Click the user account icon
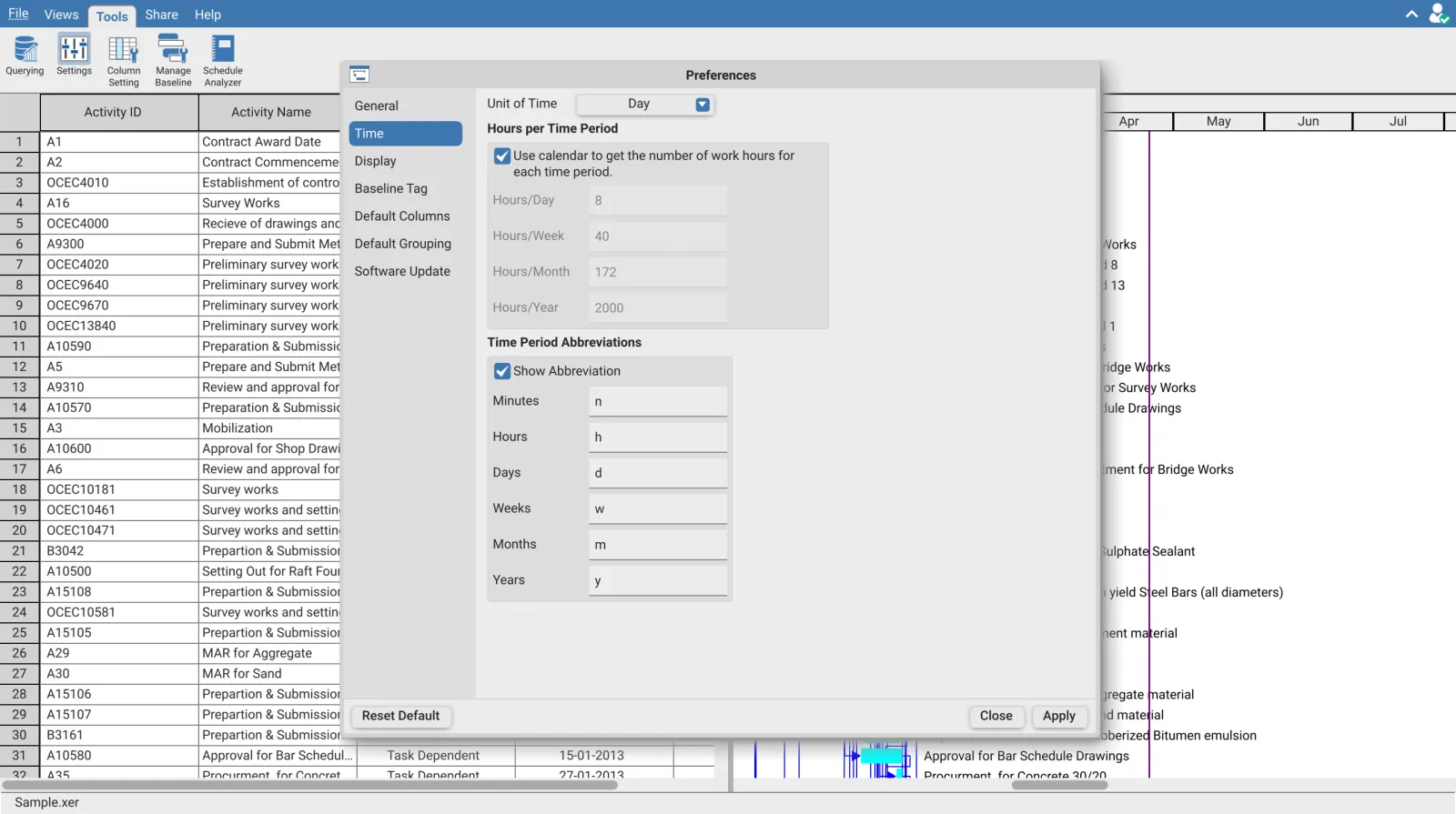This screenshot has height=814, width=1456. pyautogui.click(x=1438, y=14)
